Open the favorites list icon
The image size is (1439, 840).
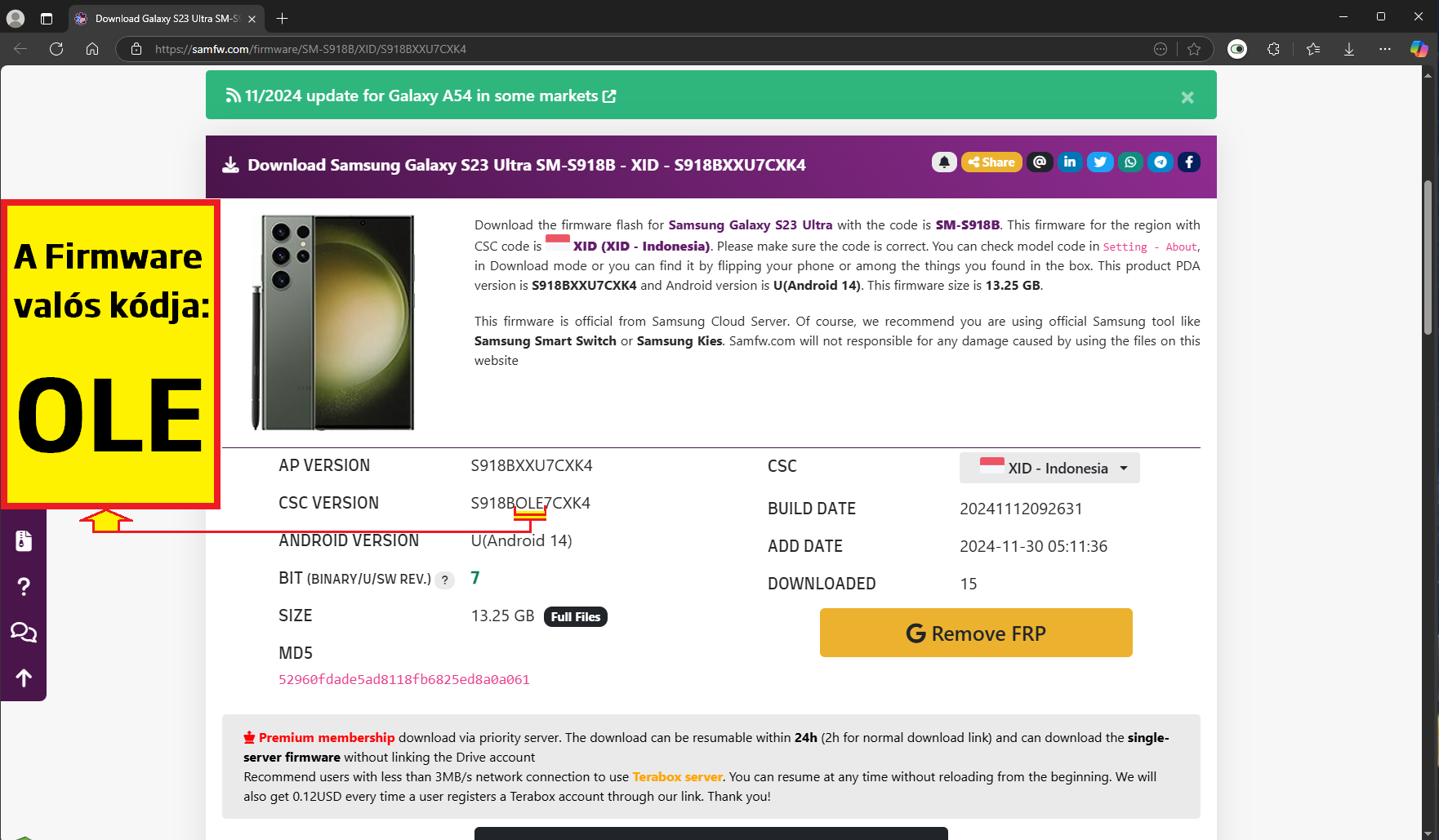(1313, 49)
